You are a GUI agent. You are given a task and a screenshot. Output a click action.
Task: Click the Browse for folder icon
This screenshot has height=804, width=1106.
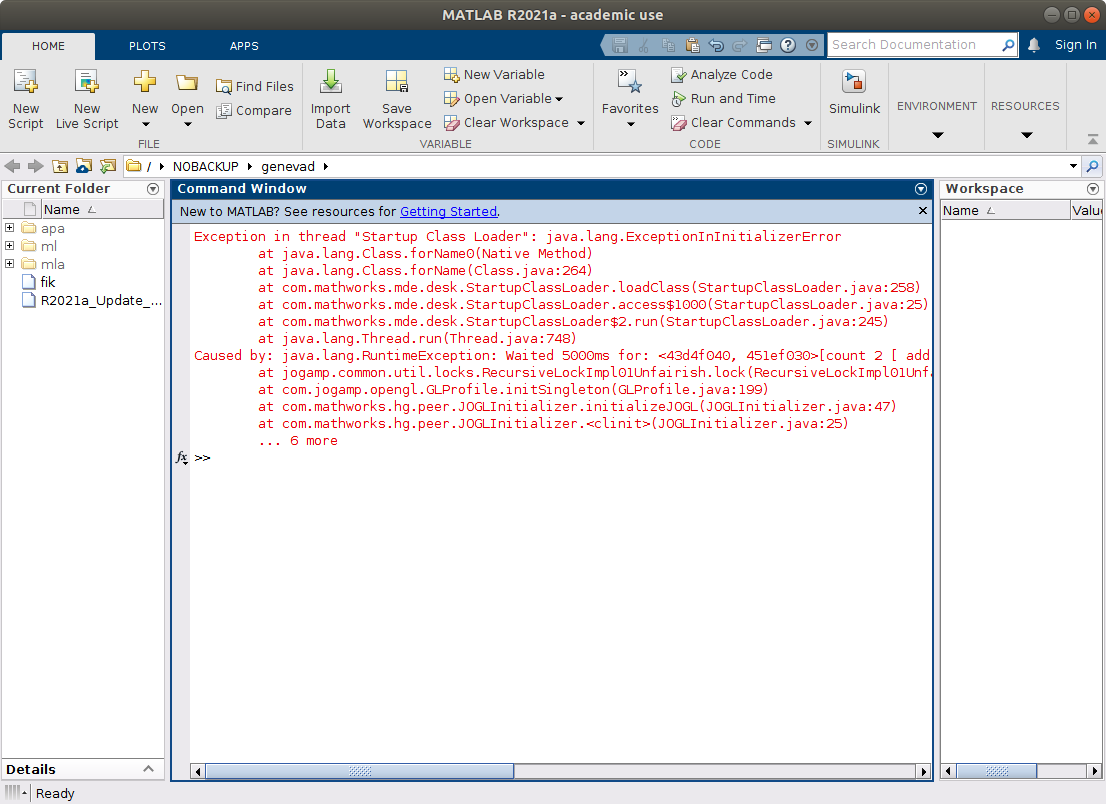point(107,166)
